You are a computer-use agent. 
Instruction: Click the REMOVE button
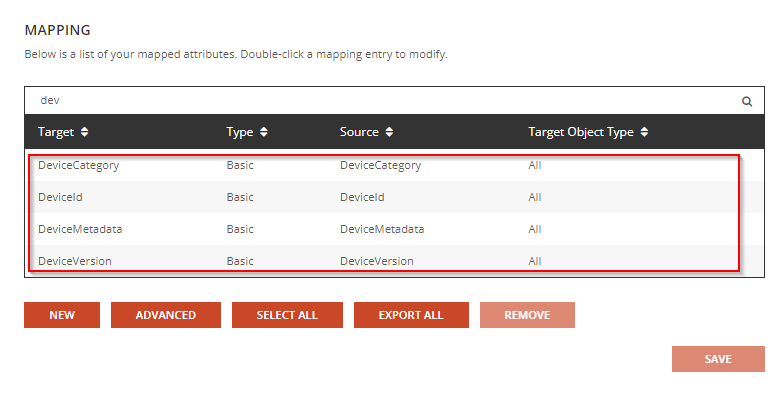click(x=527, y=315)
